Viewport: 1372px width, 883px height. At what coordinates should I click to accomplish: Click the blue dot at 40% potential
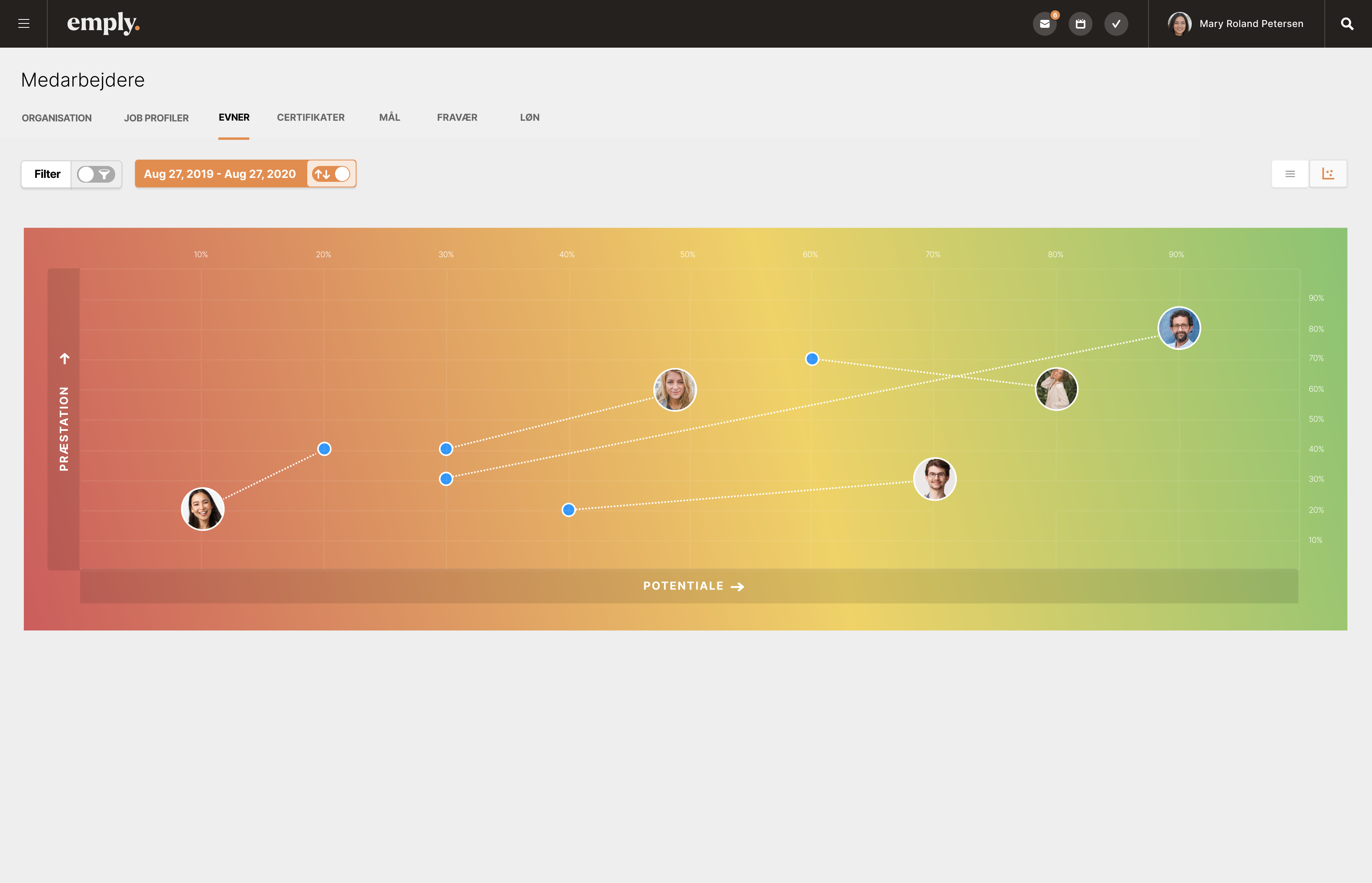pos(568,509)
